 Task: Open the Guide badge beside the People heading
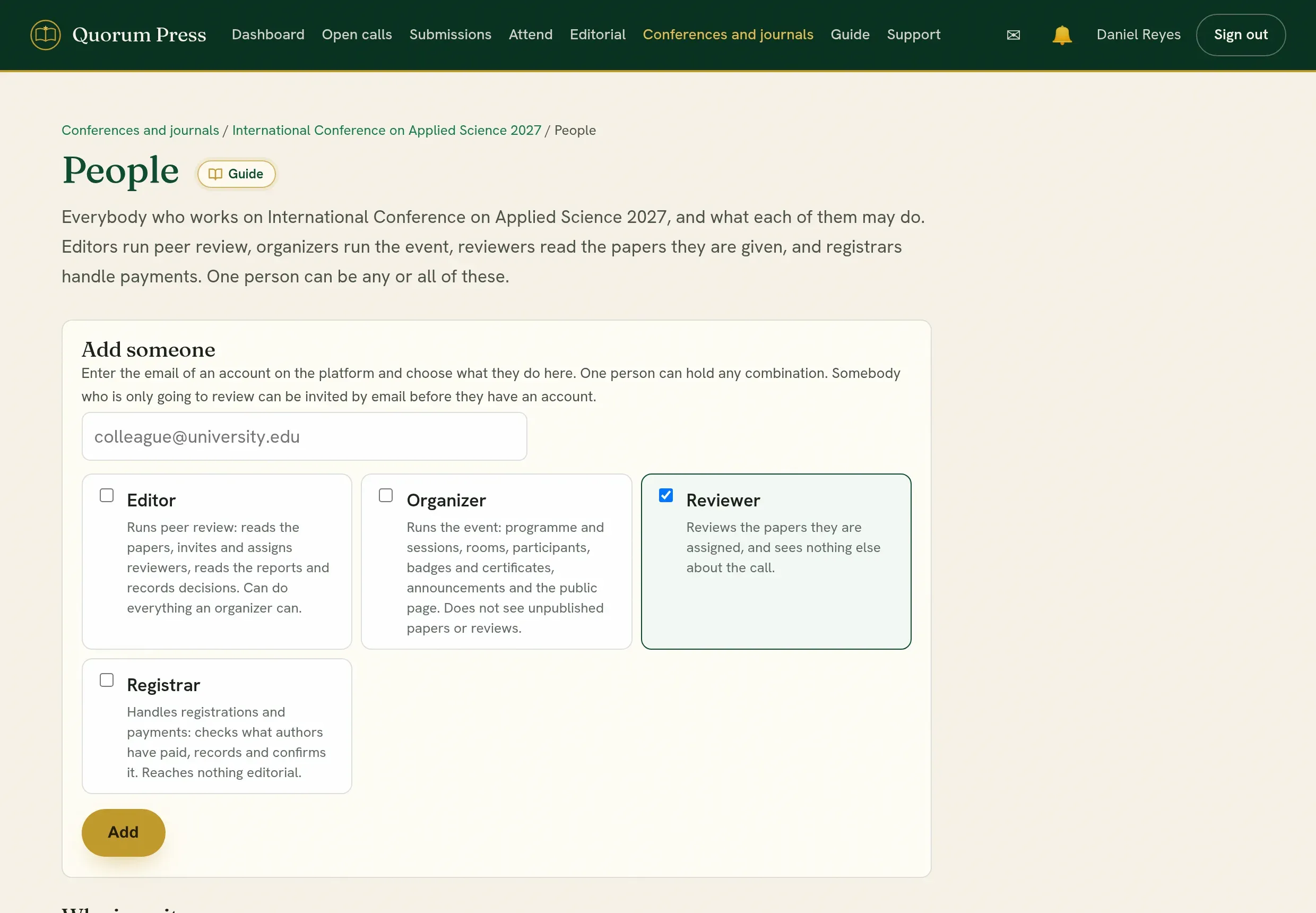click(x=236, y=174)
